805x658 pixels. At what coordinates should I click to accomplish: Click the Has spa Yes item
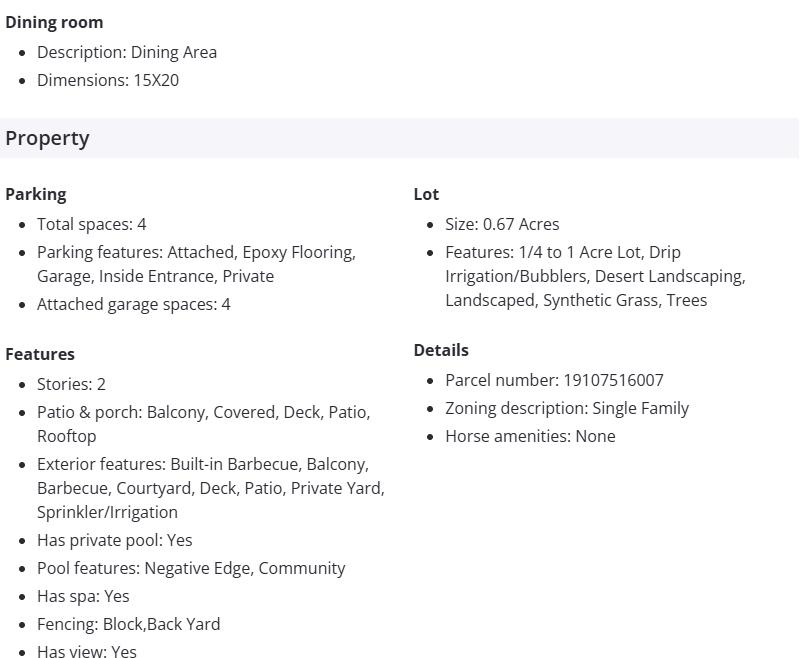pyautogui.click(x=83, y=596)
